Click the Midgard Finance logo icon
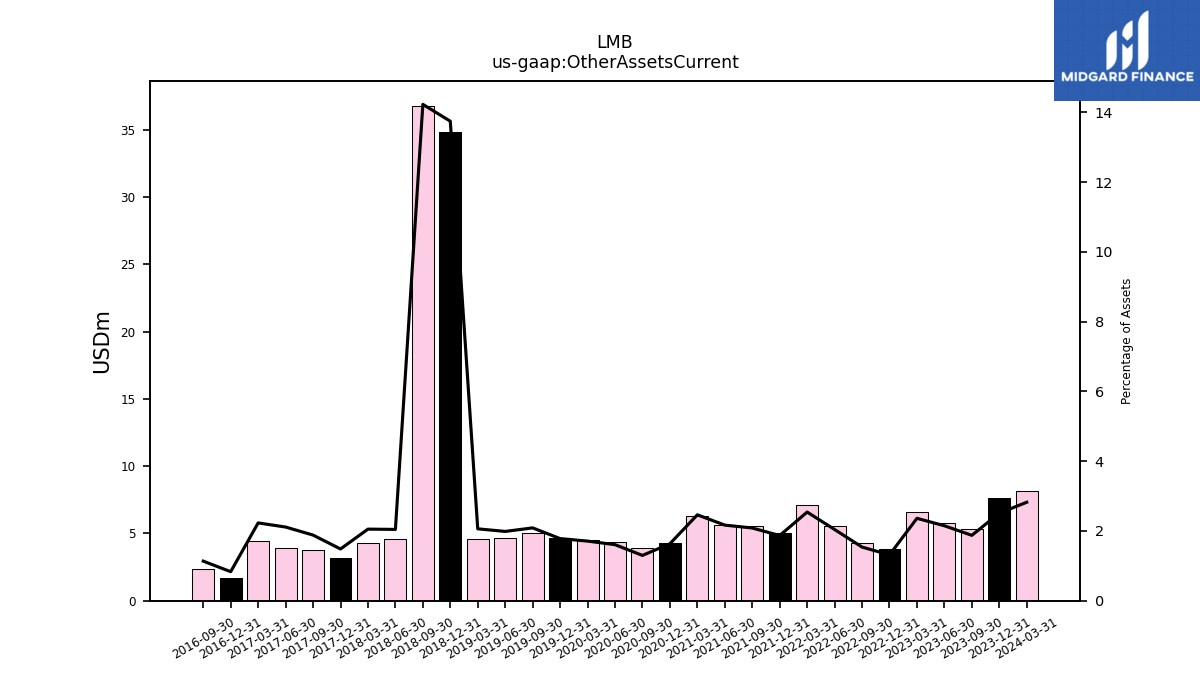 click(1127, 40)
